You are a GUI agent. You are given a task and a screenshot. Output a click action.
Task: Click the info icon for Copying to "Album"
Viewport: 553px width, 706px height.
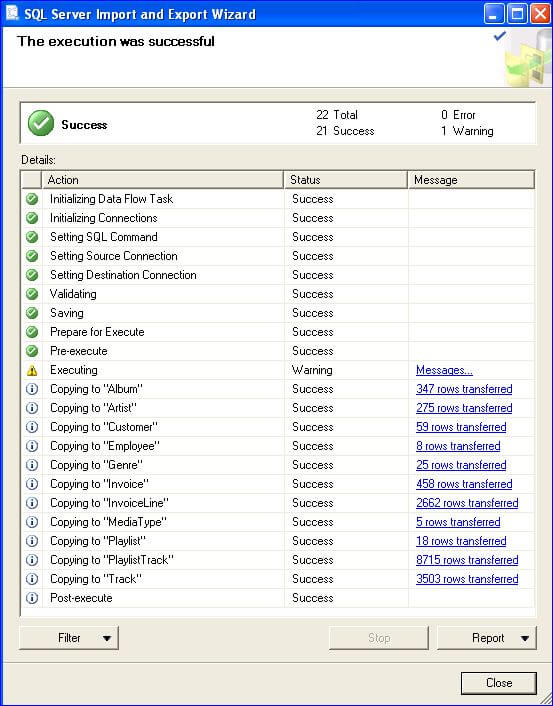point(32,389)
